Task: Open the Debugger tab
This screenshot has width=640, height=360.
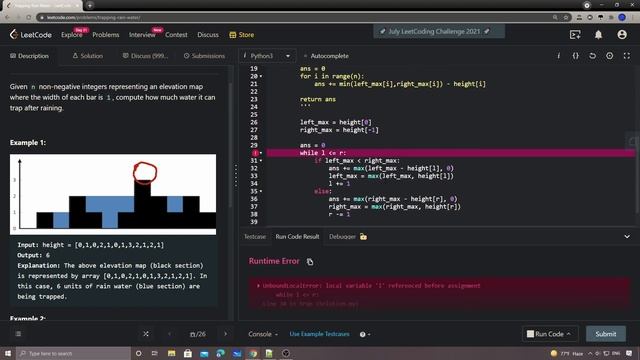Action: [x=342, y=236]
